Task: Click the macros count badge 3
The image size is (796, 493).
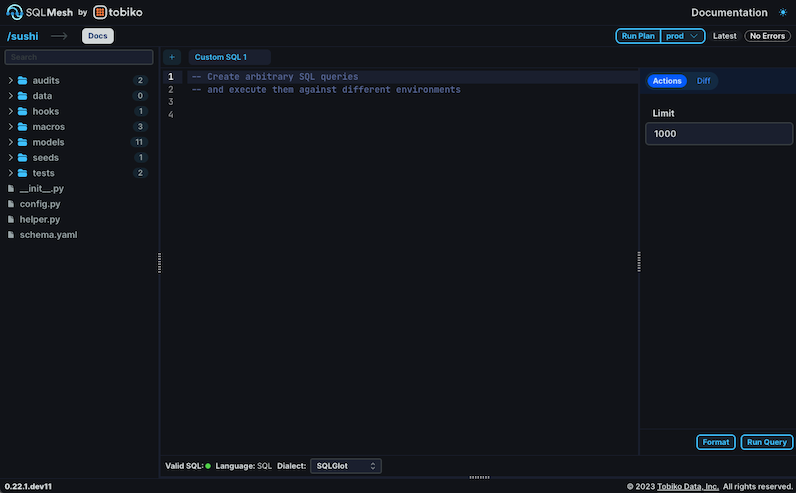Action: [x=140, y=126]
